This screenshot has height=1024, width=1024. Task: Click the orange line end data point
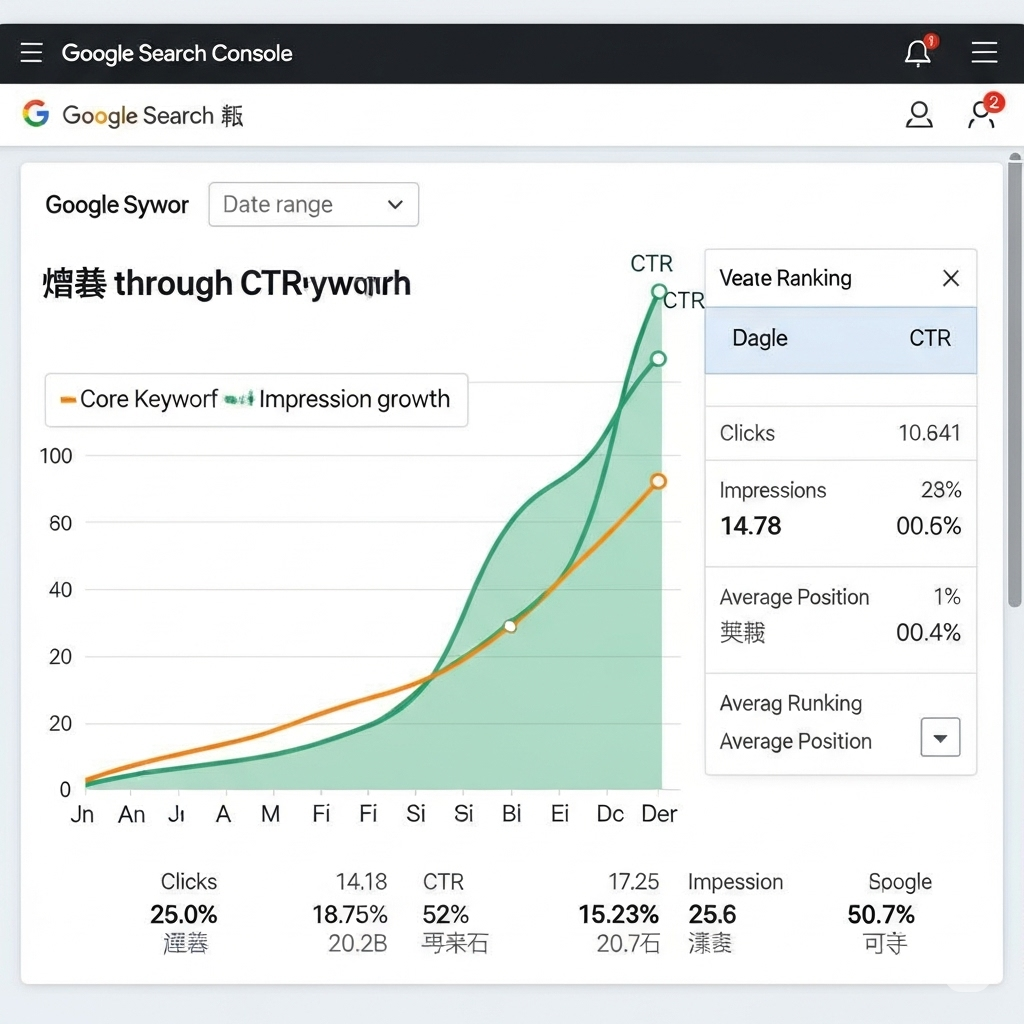coord(658,481)
